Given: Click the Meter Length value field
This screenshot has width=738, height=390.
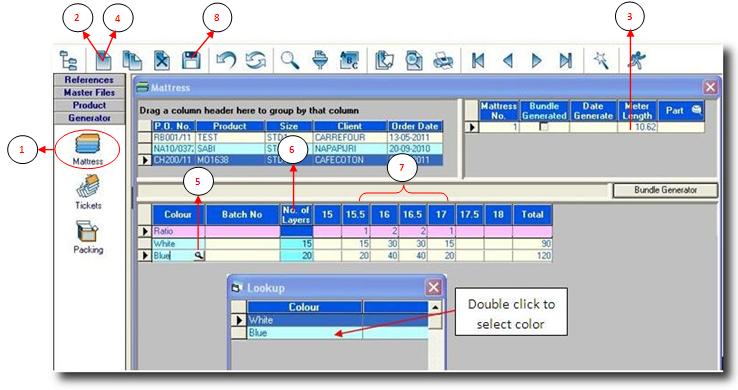Looking at the screenshot, I should pos(637,127).
